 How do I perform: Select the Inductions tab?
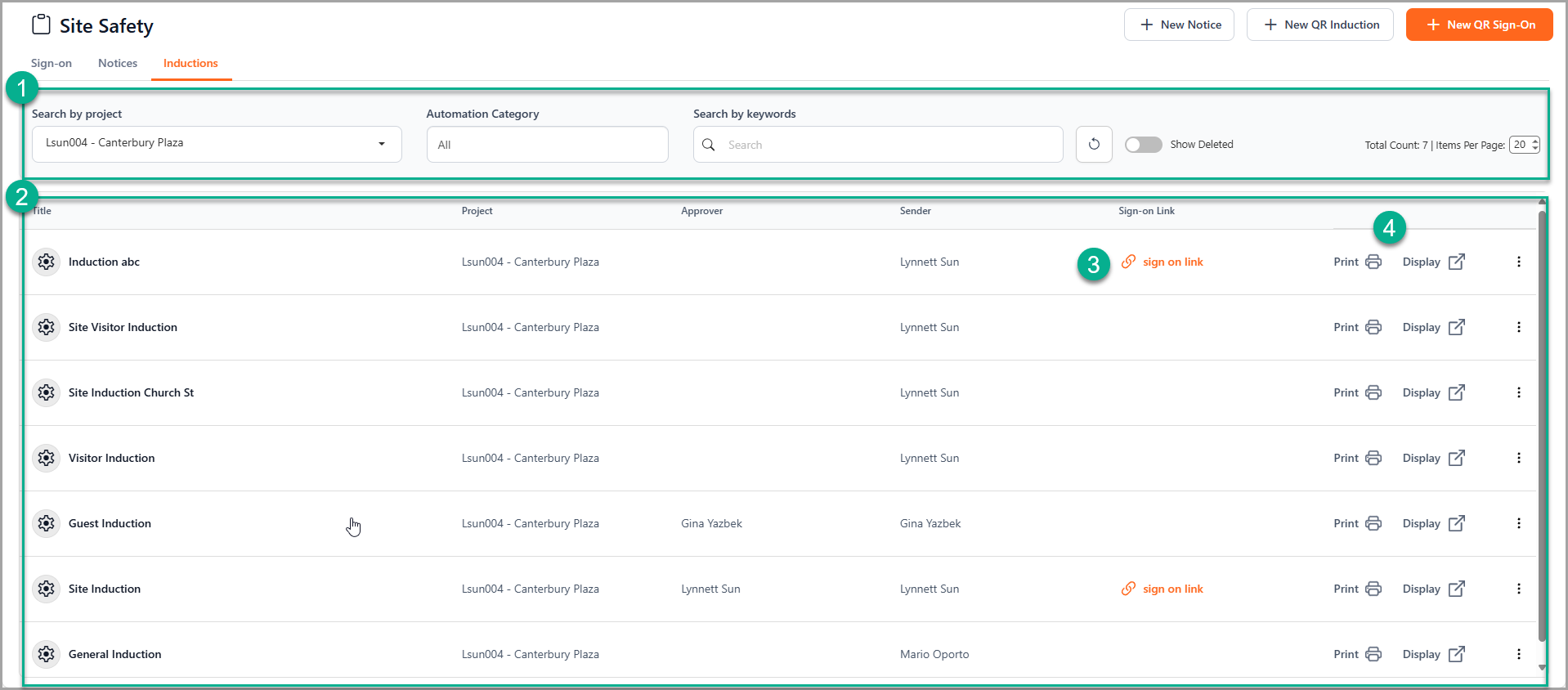pos(190,63)
